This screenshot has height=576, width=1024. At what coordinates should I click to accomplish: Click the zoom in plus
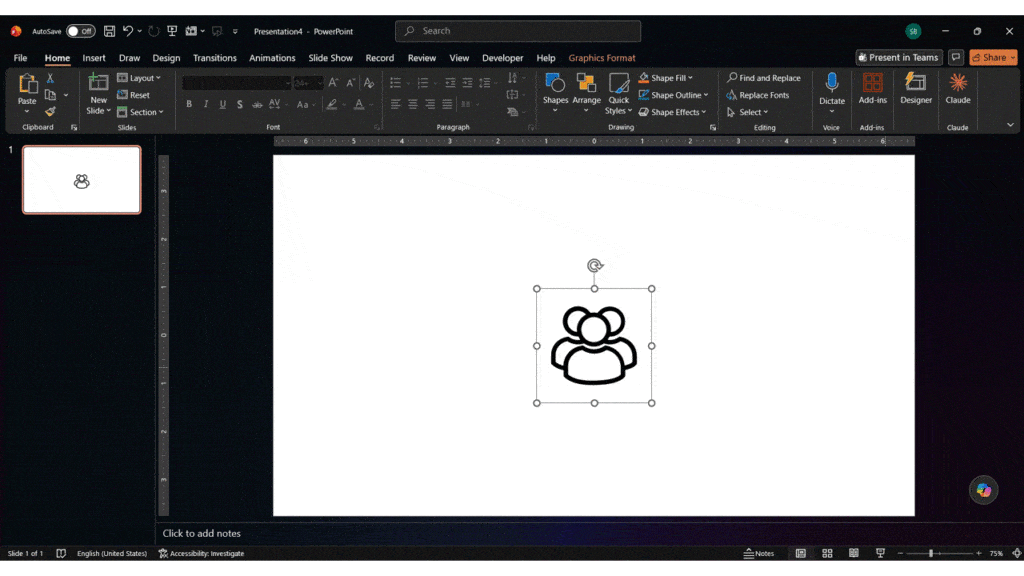coord(978,553)
